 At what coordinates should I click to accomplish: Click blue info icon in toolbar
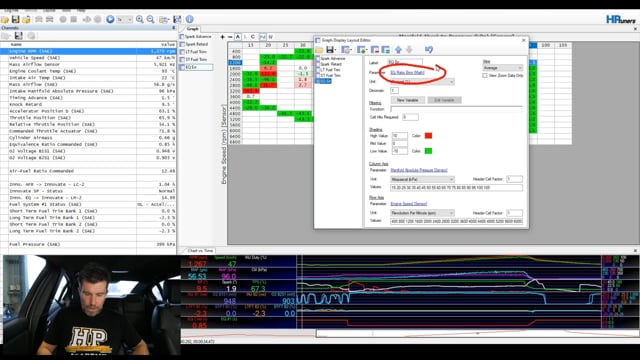[x=189, y=19]
